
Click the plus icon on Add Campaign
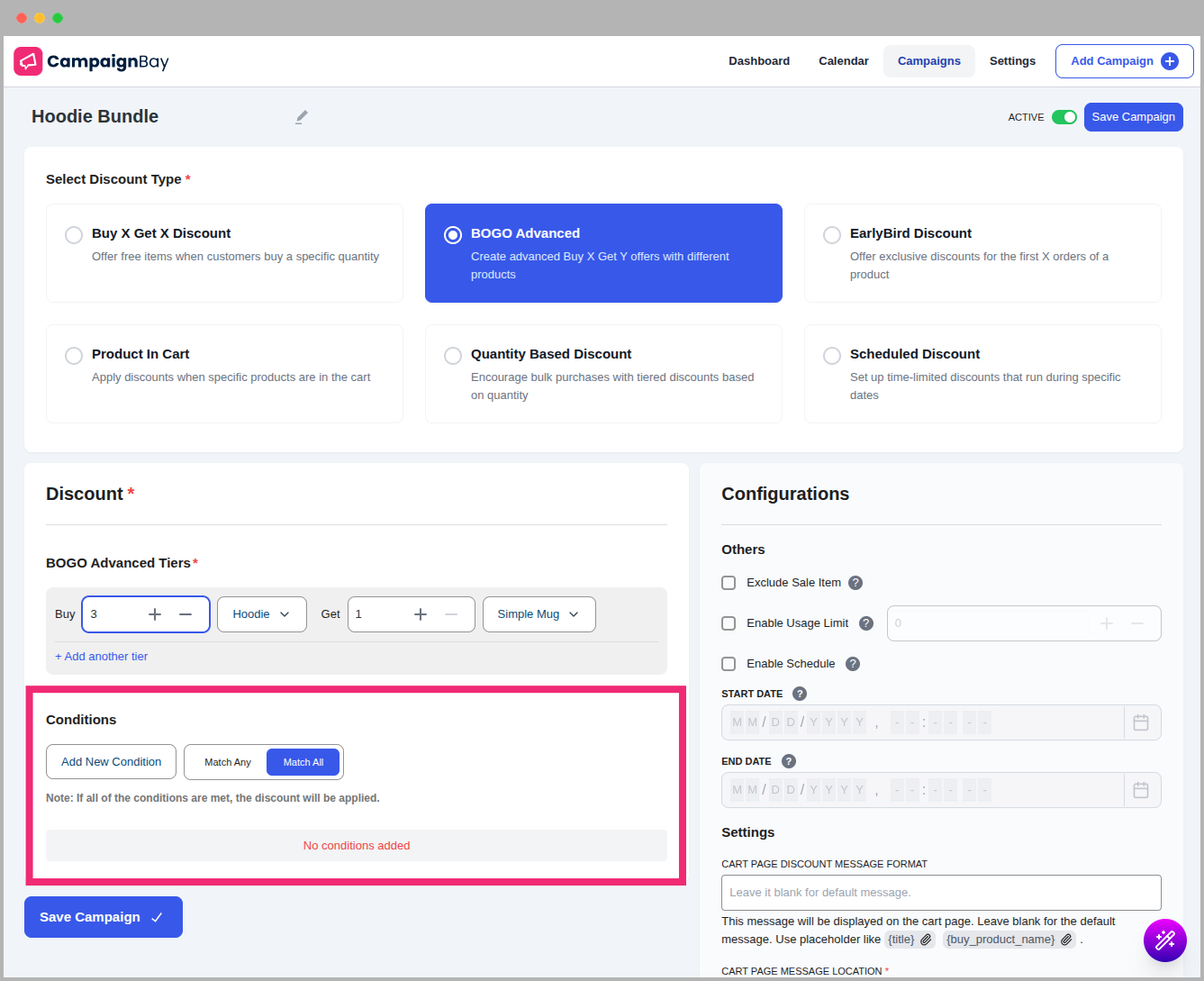(1170, 60)
